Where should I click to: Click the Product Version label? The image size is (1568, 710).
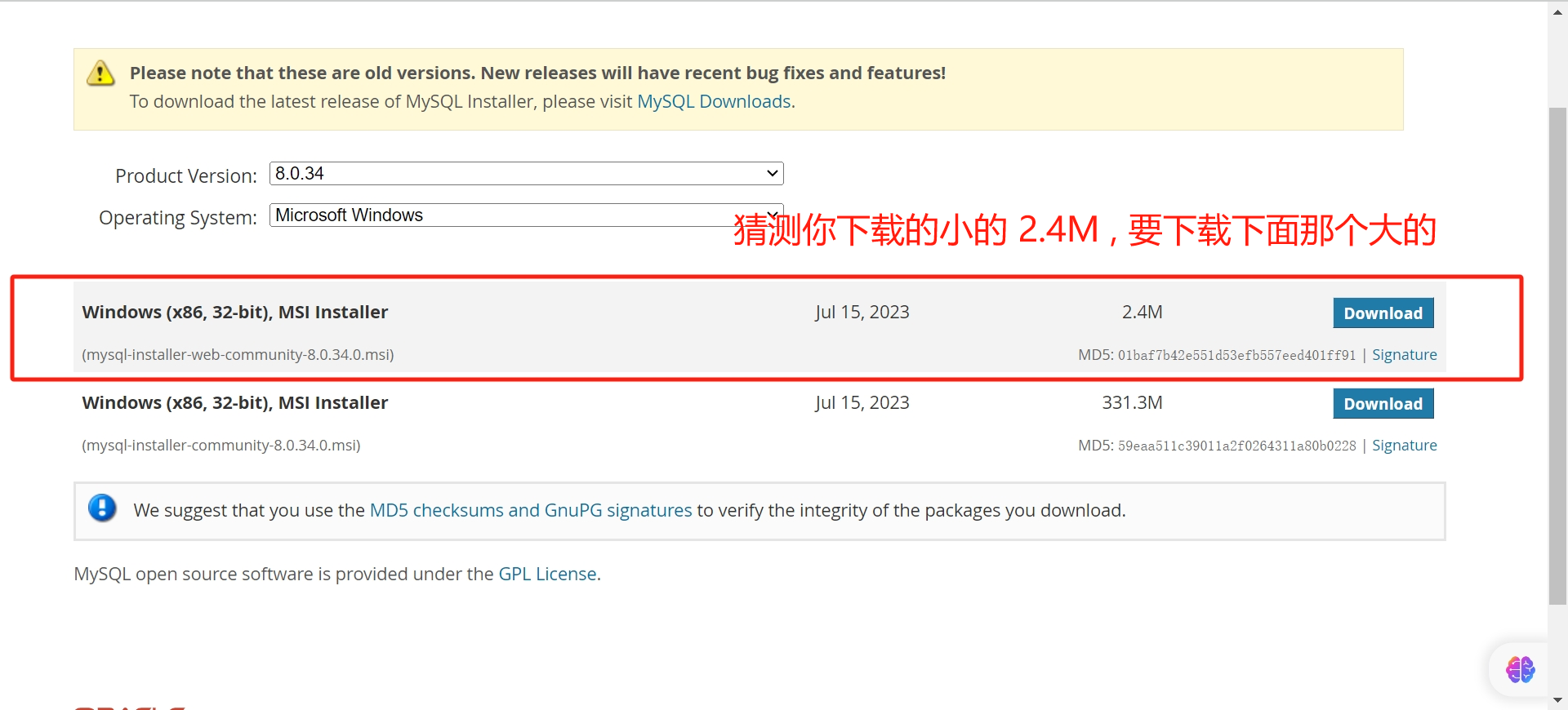click(186, 176)
